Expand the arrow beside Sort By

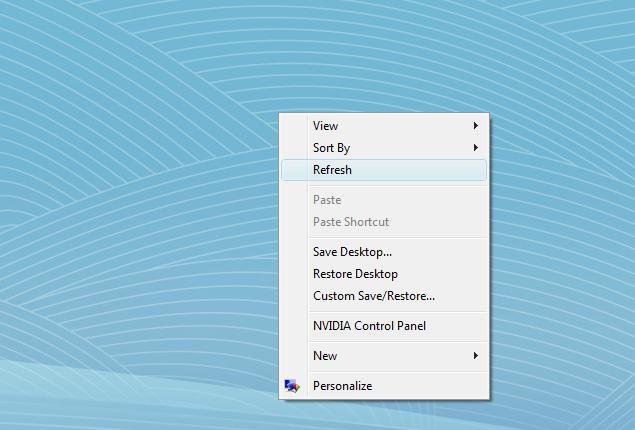(476, 148)
